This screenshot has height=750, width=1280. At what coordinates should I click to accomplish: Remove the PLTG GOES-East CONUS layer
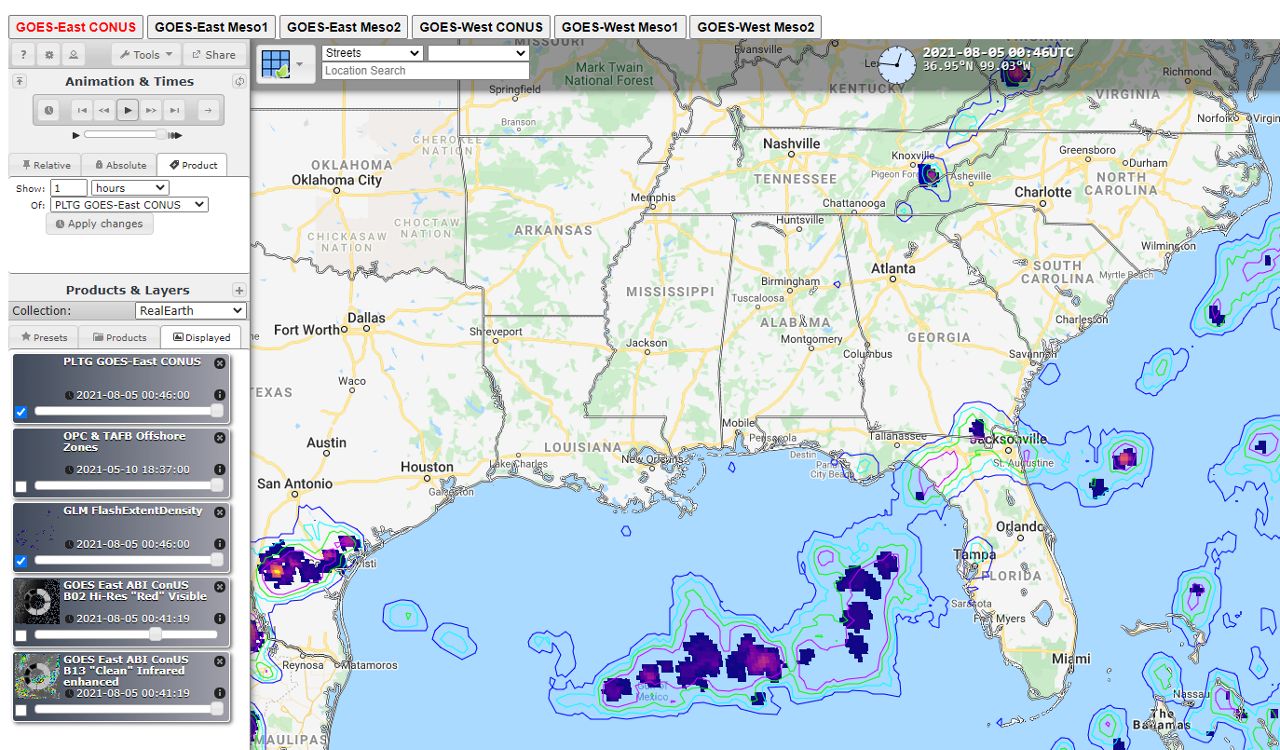pos(220,363)
